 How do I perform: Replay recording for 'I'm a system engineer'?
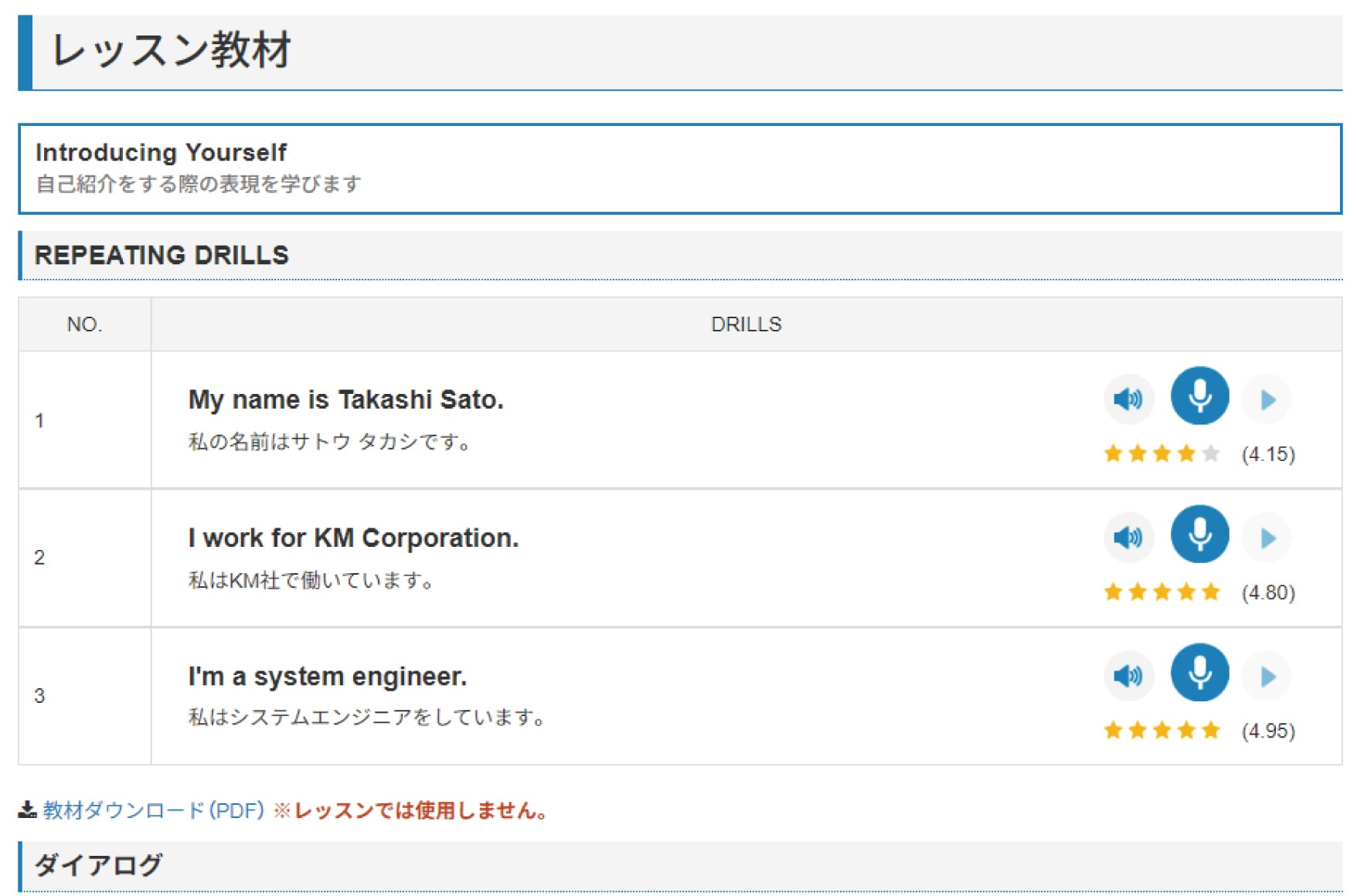[x=1267, y=676]
